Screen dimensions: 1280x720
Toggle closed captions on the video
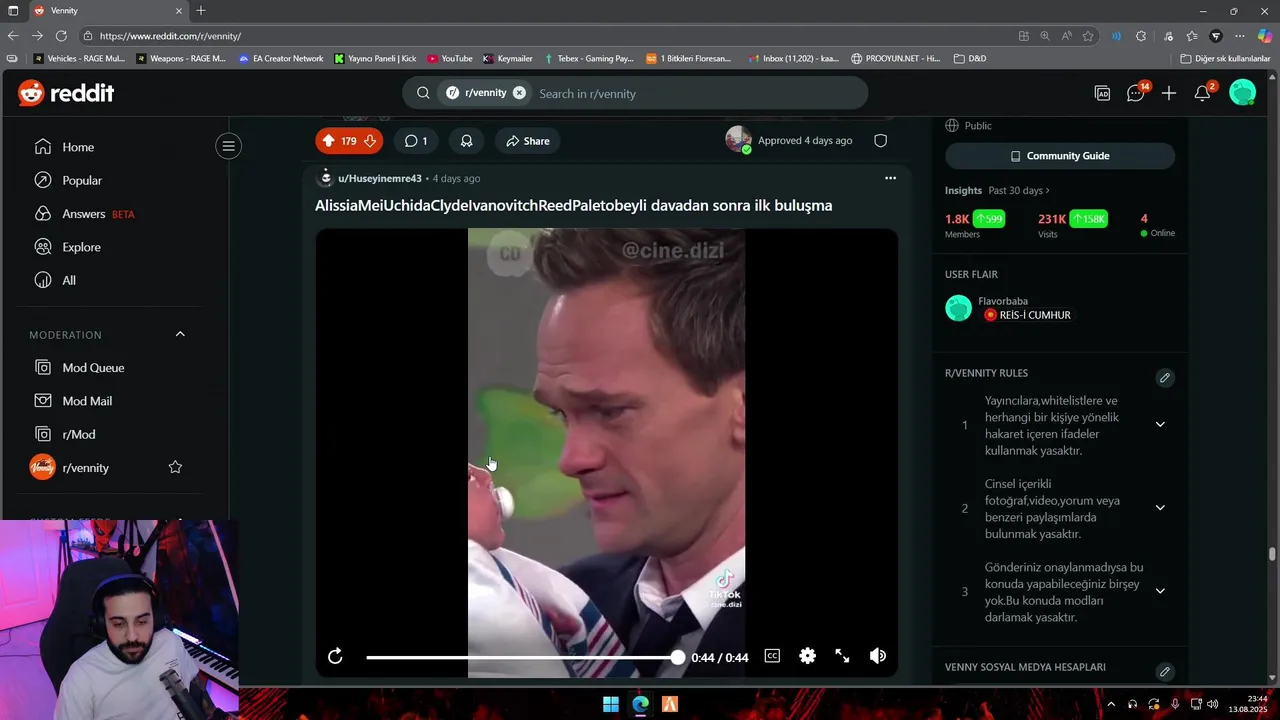point(772,656)
